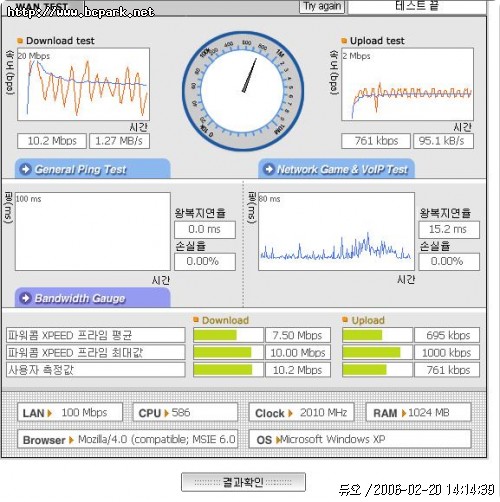Click the 695 kbps value

pyautogui.click(x=447, y=335)
